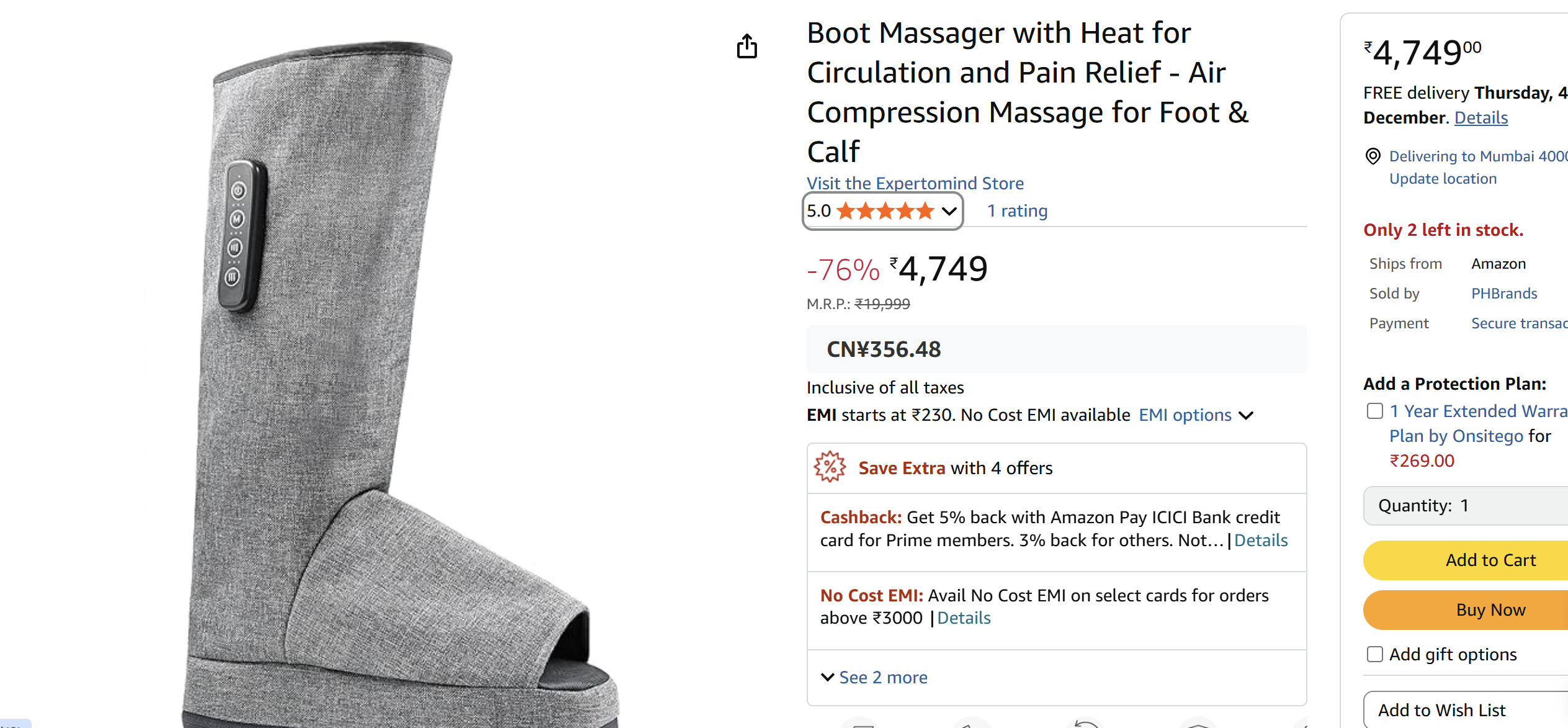Expand the EMI options chevron
The image size is (1568, 728).
[x=1247, y=416]
